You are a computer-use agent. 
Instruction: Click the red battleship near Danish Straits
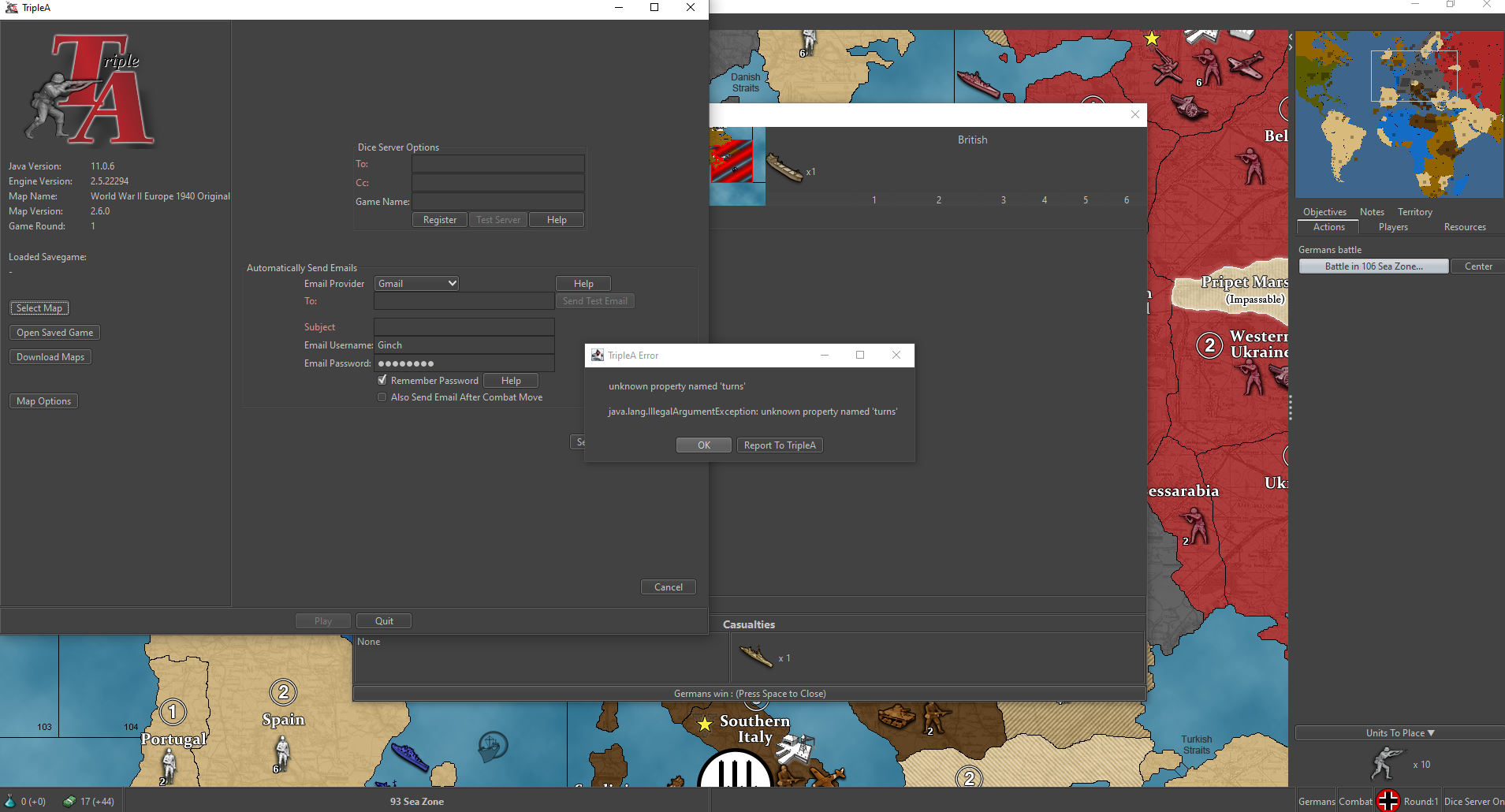pyautogui.click(x=978, y=84)
